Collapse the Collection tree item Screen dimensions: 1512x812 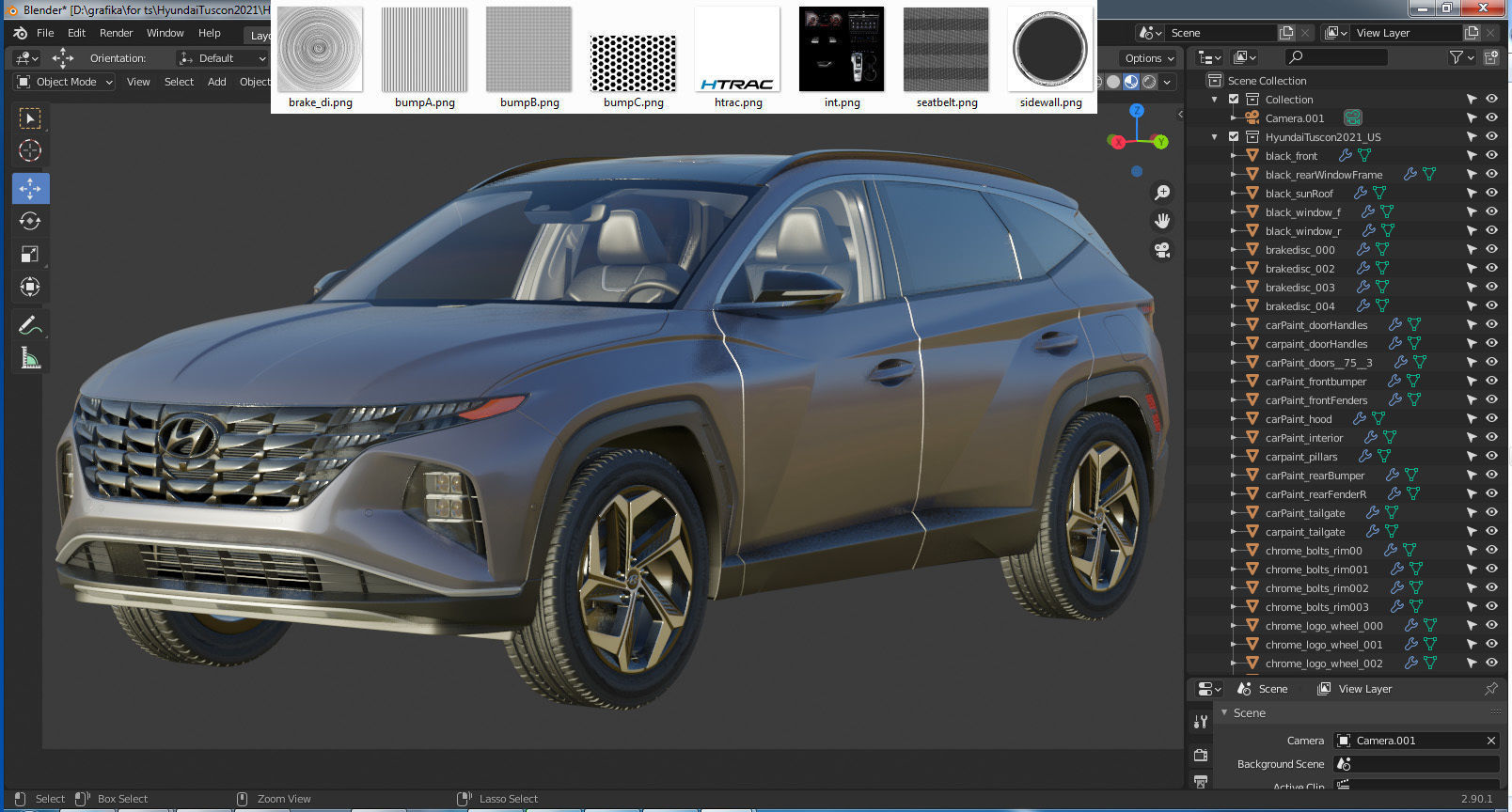[1216, 100]
